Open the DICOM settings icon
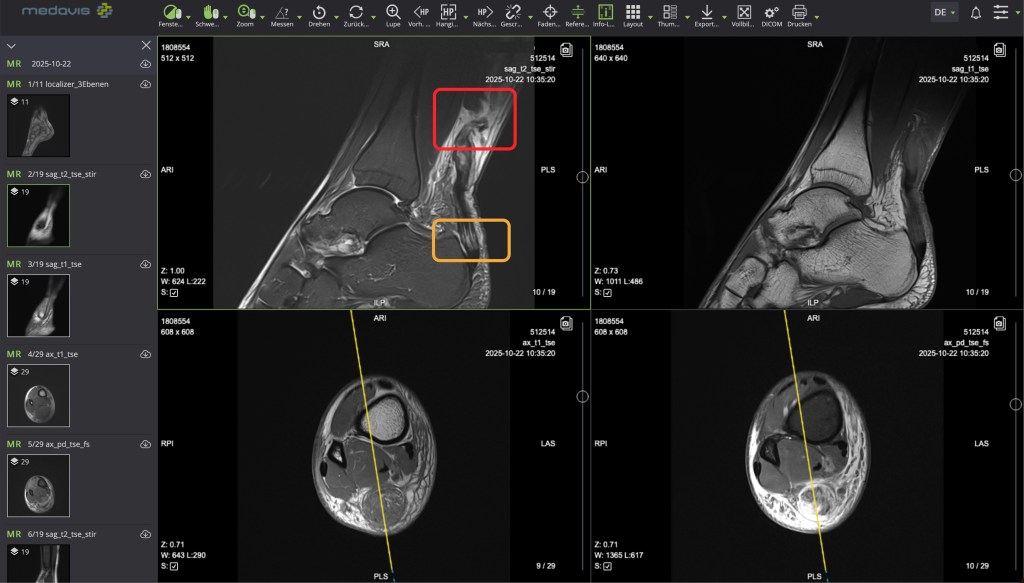Screen dimensions: 1024x583 click(x=771, y=13)
